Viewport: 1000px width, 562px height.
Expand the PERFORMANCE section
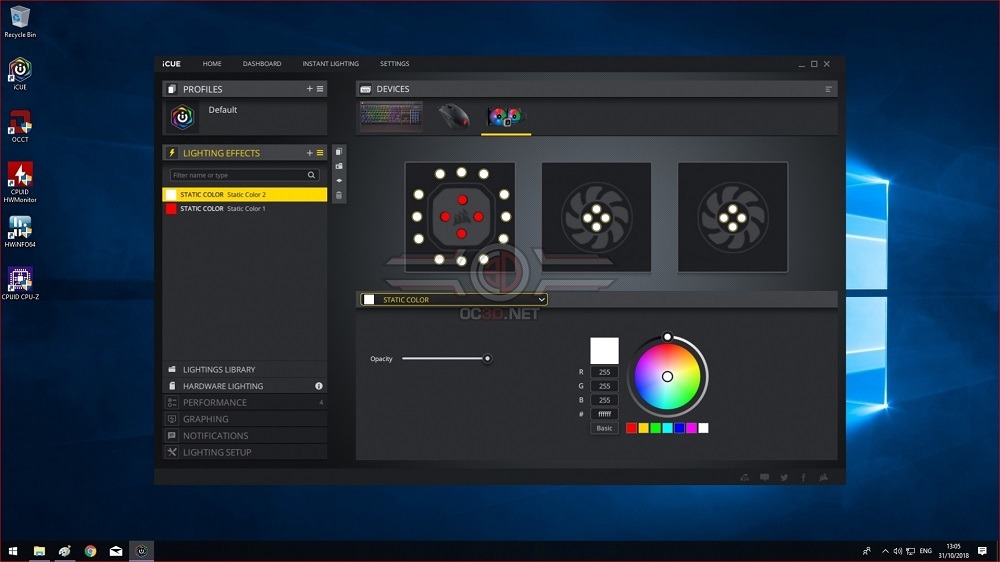point(245,403)
